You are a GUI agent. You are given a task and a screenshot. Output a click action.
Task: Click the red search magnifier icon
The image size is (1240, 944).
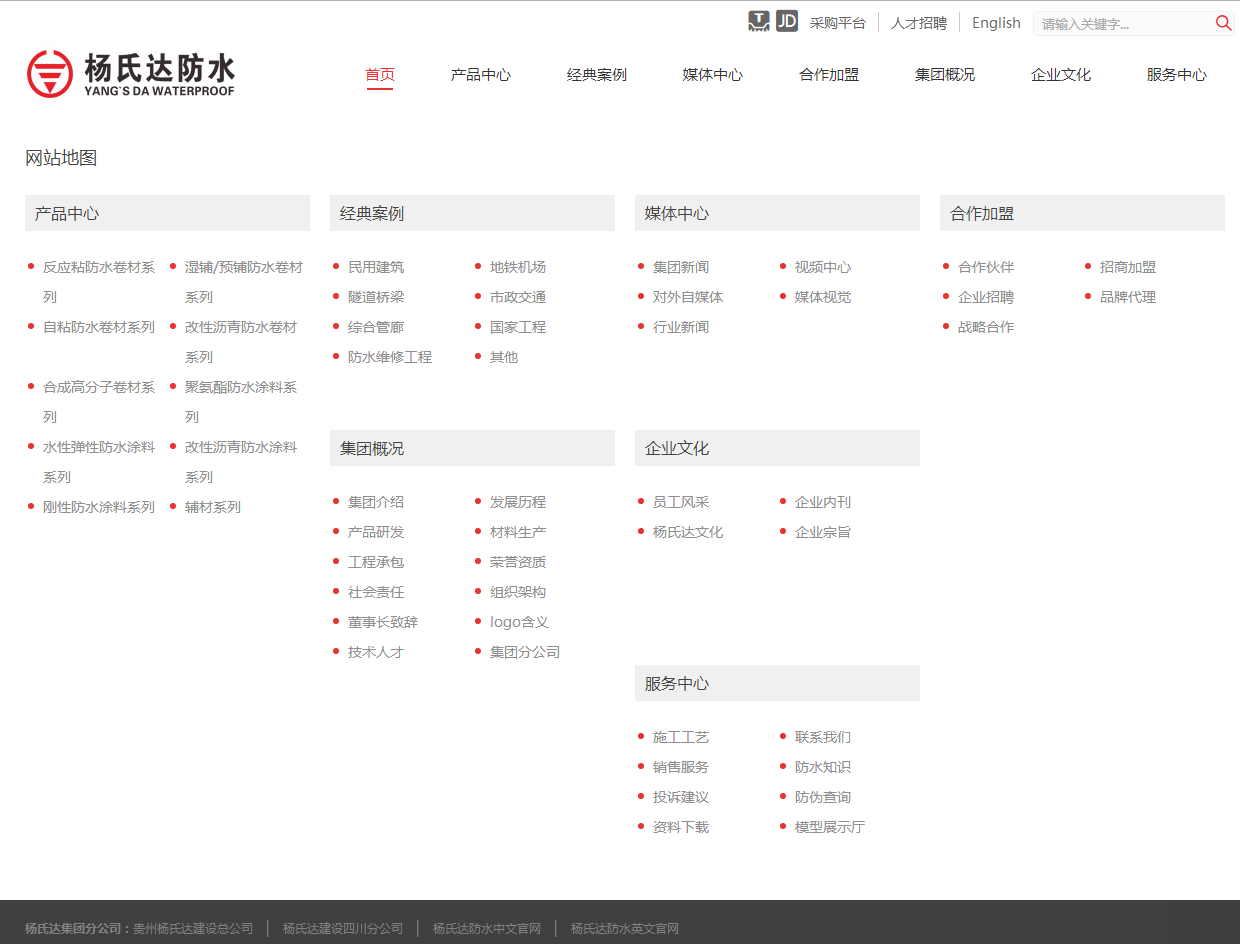(1223, 23)
